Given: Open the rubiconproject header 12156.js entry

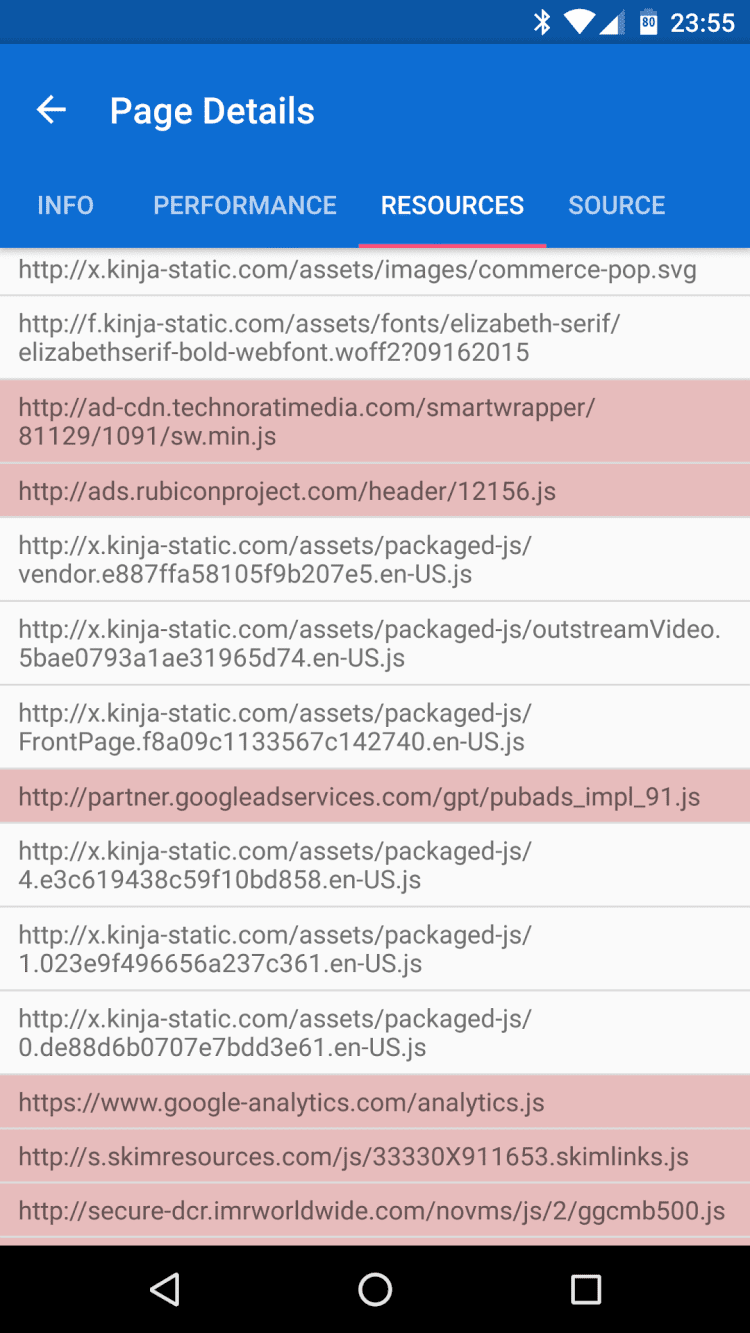Looking at the screenshot, I should tap(287, 491).
